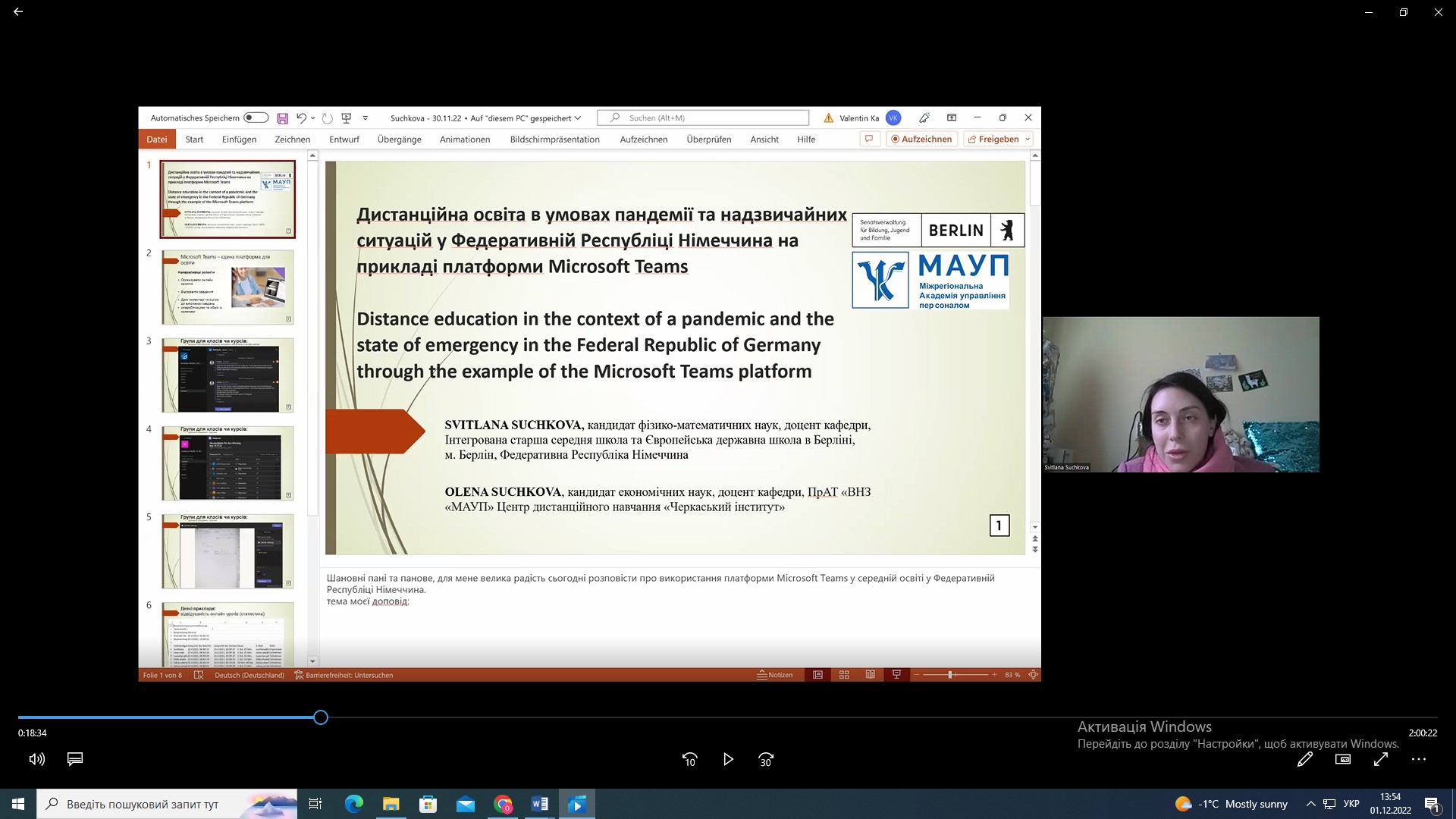Screen dimensions: 1456x819
Task: Open the player's three-dots more options
Action: pyautogui.click(x=1419, y=759)
